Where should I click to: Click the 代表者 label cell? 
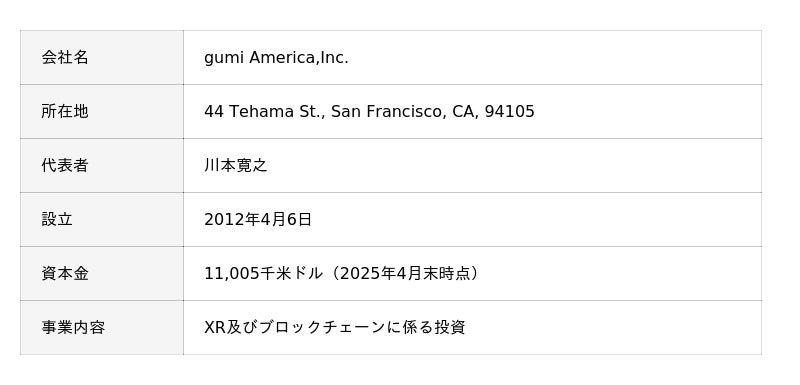pos(102,165)
